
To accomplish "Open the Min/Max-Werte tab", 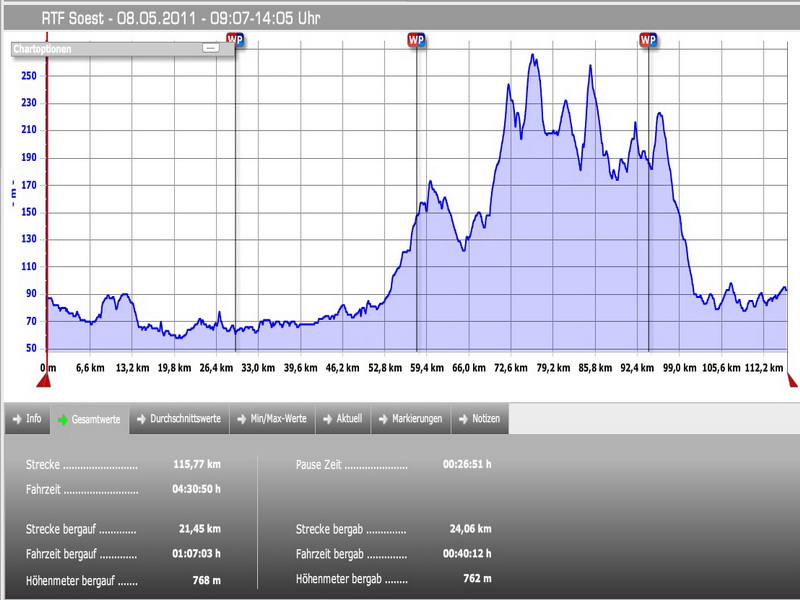I will tap(272, 419).
